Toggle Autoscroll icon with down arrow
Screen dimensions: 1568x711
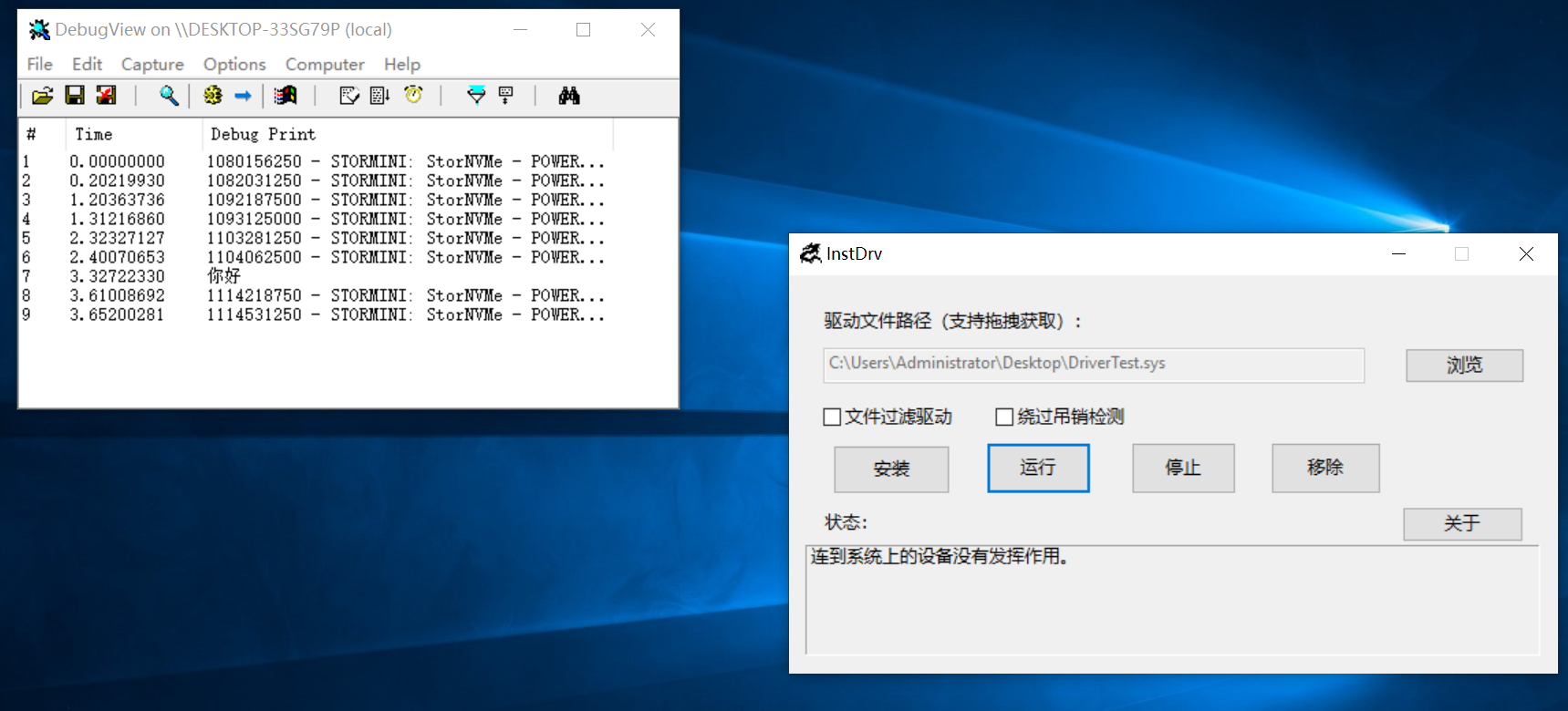[380, 96]
